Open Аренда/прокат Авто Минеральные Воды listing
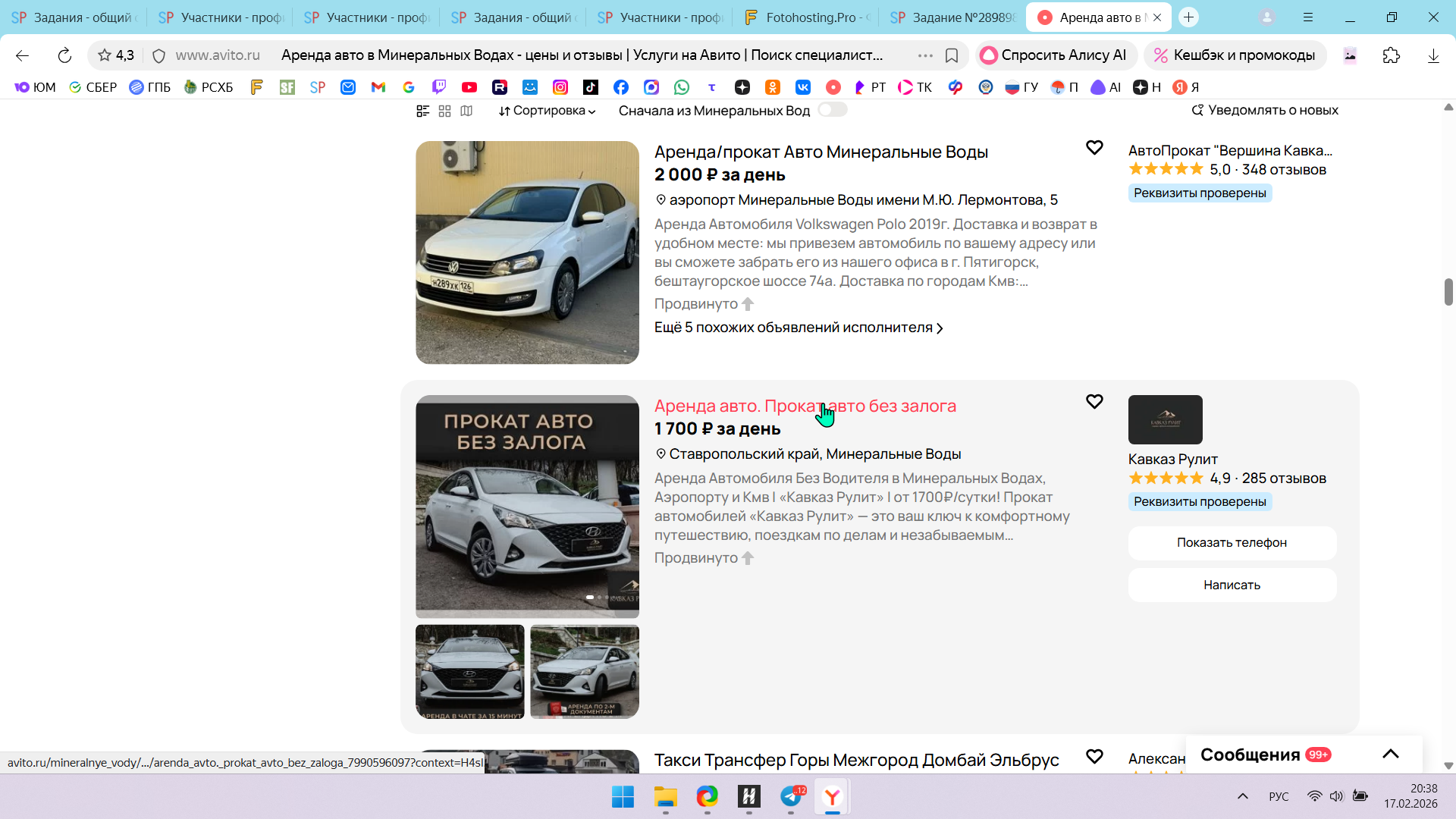Viewport: 1456px width, 819px height. (x=821, y=152)
